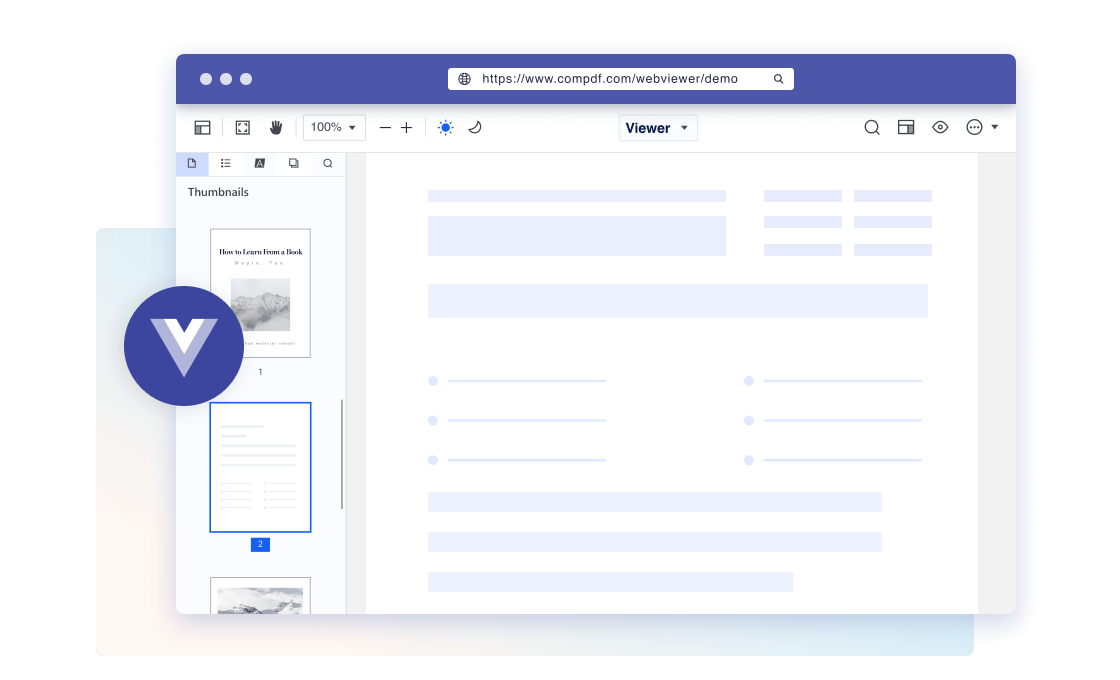Click the page number 2 label

point(260,544)
